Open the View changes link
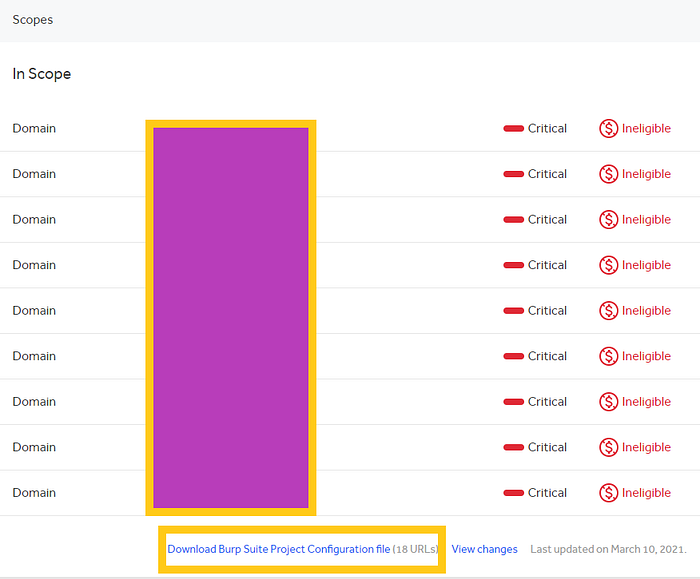 click(x=484, y=549)
